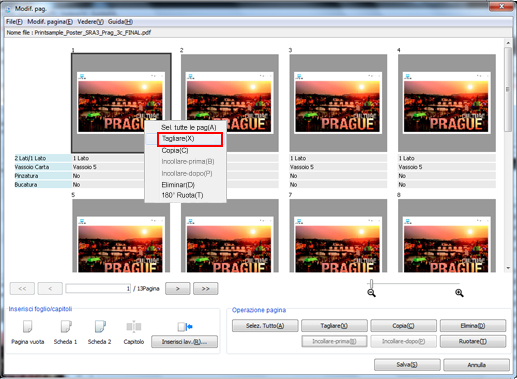Click the Tagliare(X) button in Operazione pagina
Viewport: 517px width, 379px height.
[x=334, y=326]
